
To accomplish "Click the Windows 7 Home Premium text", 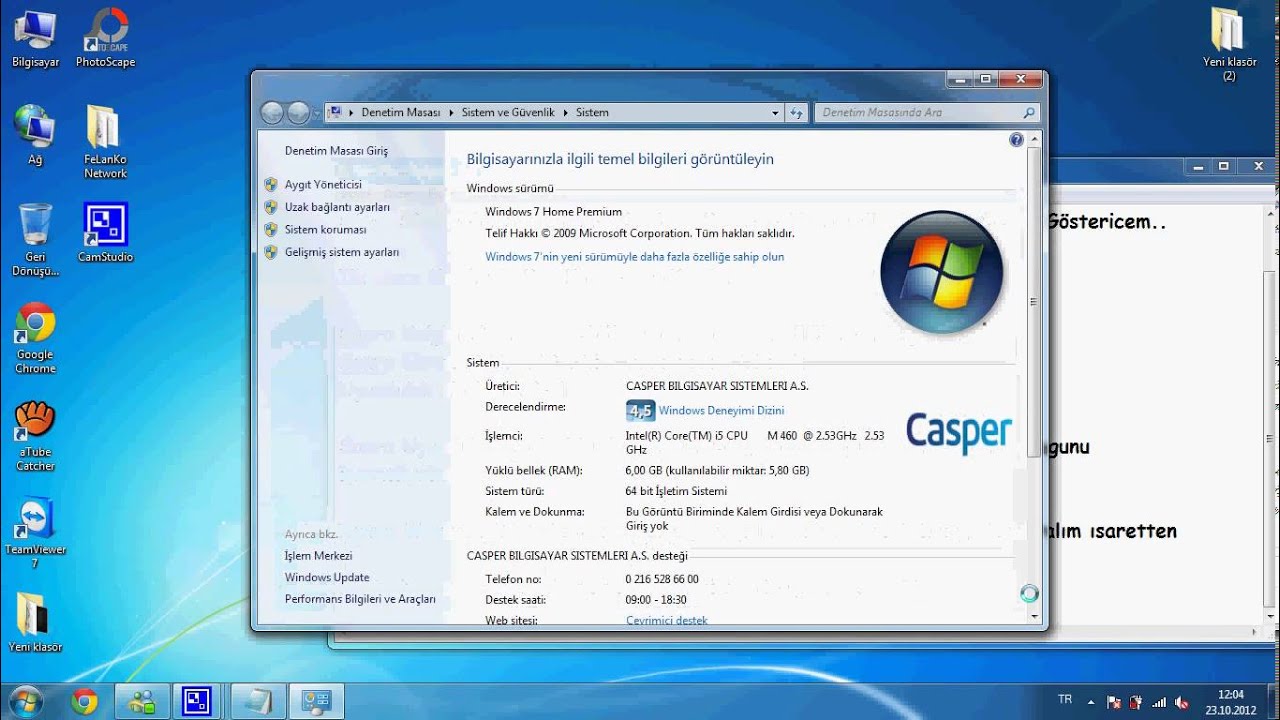I will 554,212.
